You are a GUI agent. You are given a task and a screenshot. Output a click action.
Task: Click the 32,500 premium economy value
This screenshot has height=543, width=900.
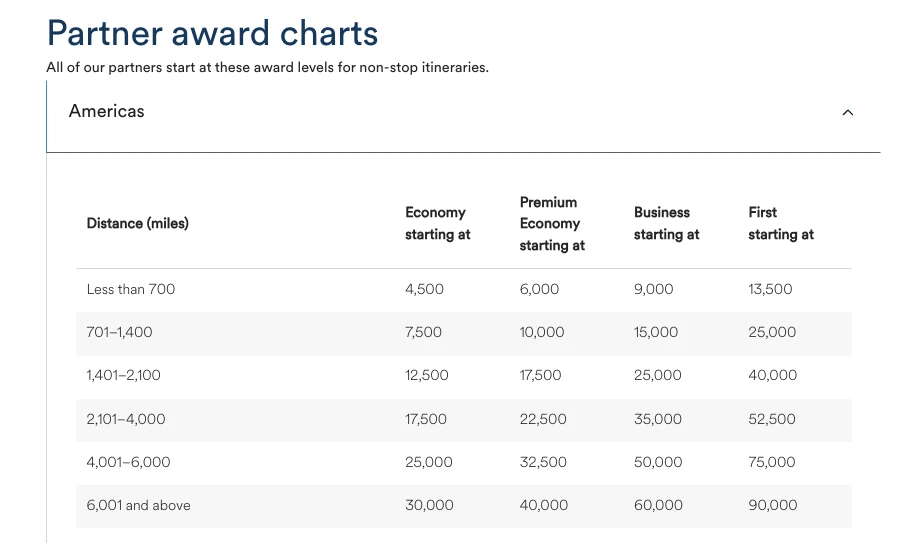[x=543, y=462]
